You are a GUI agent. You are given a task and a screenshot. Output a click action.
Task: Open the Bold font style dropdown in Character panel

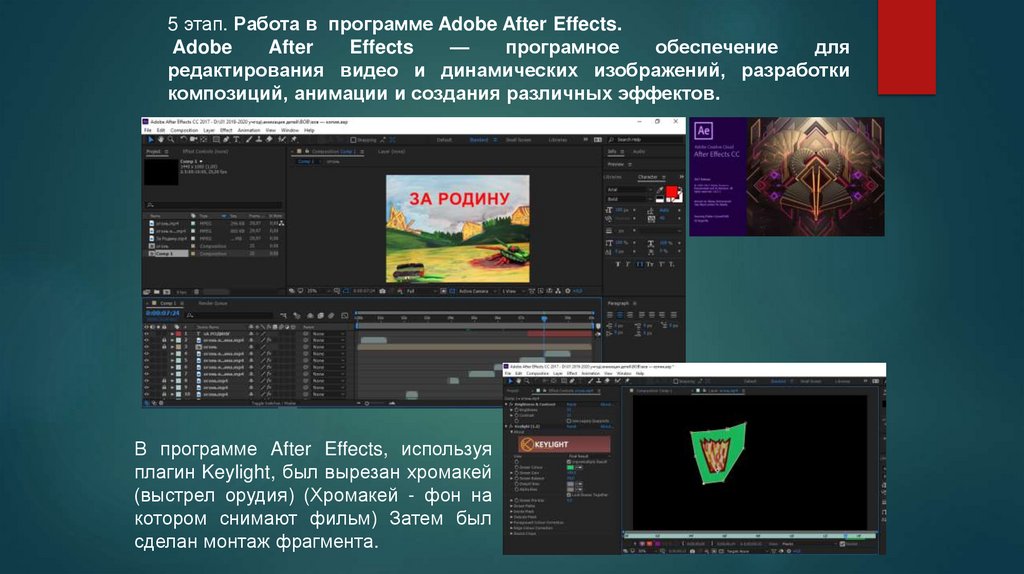(x=629, y=199)
